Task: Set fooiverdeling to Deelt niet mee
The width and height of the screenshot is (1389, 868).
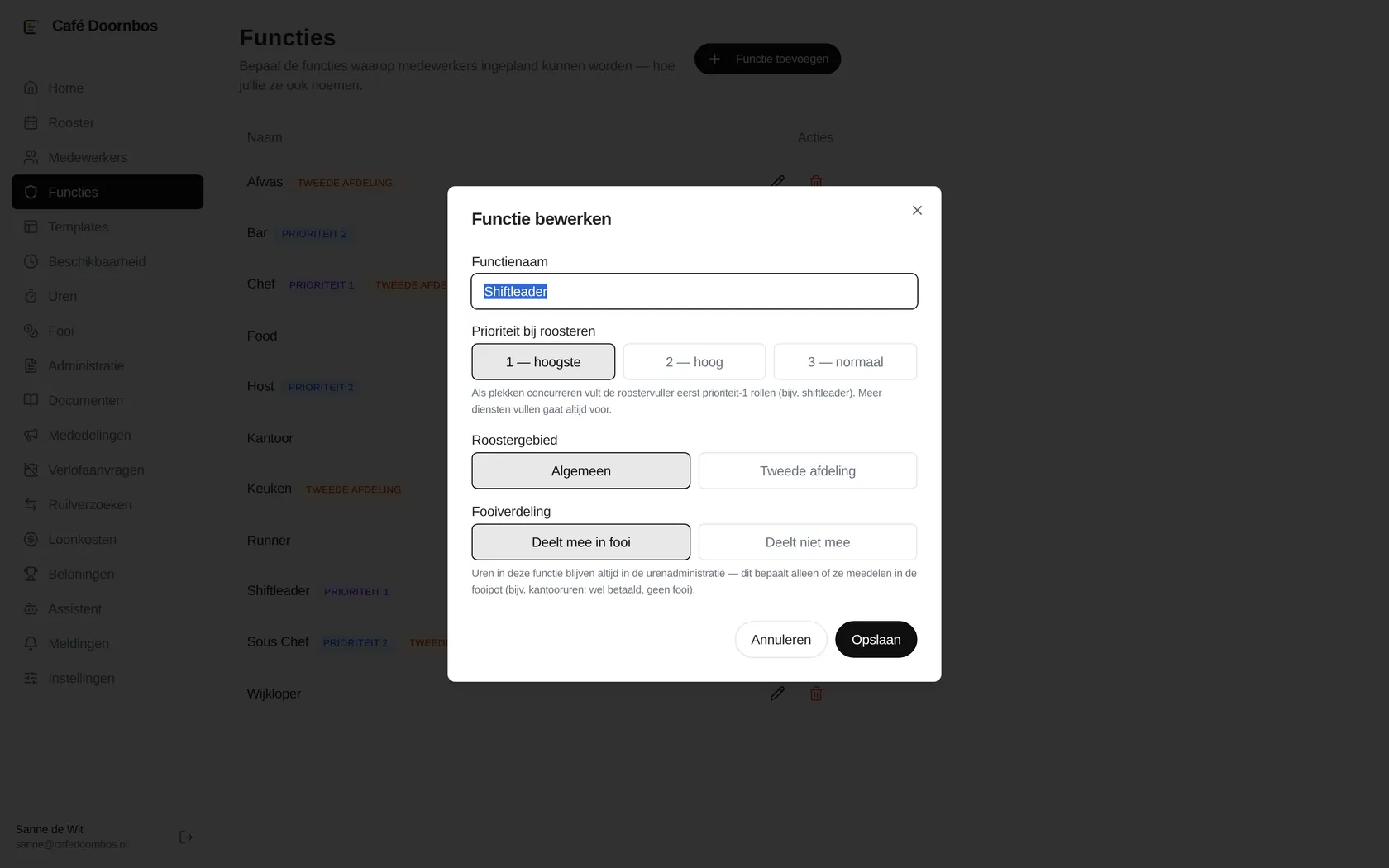Action: [x=808, y=542]
